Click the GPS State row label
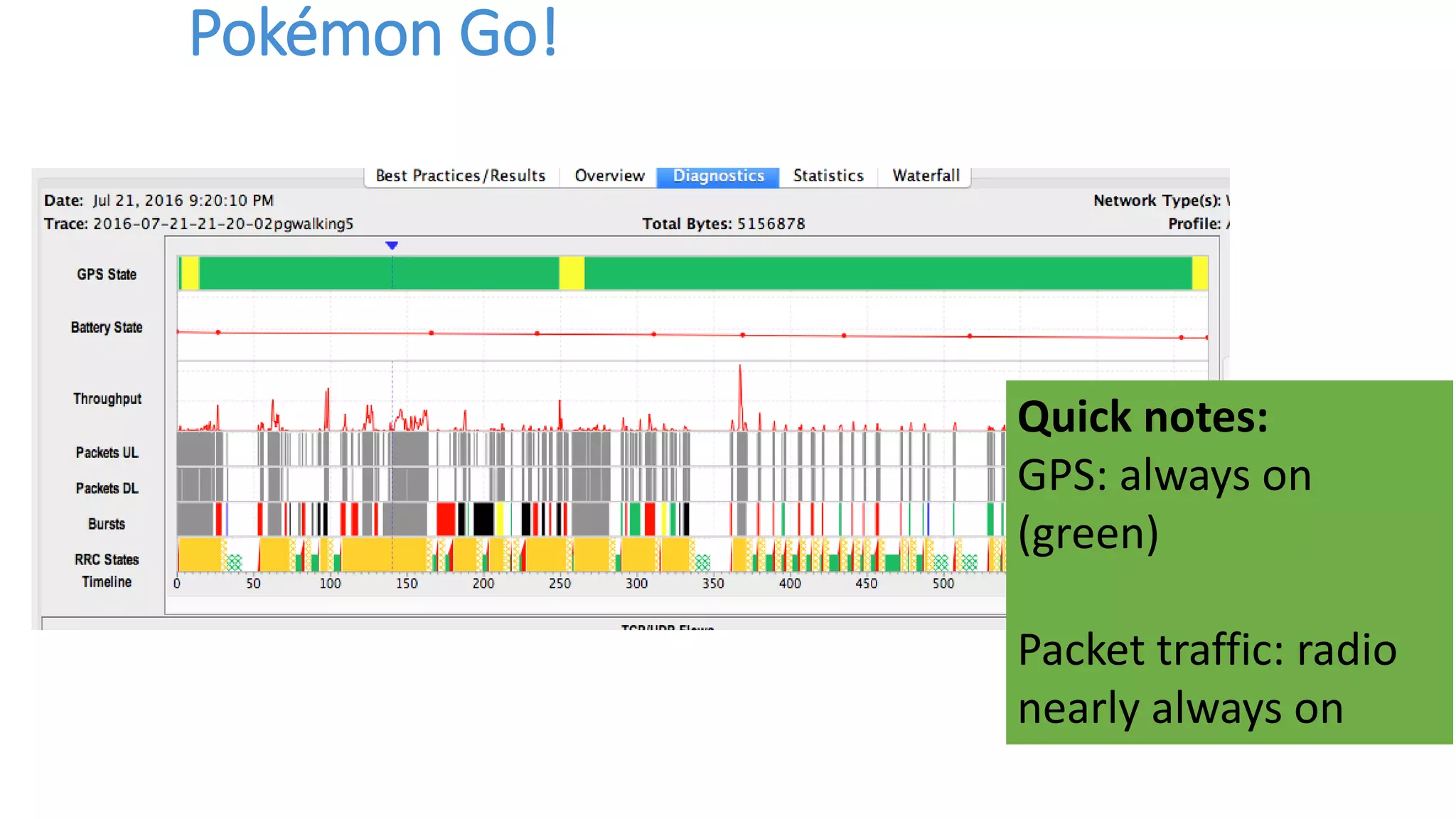1456x819 pixels. pos(107,274)
